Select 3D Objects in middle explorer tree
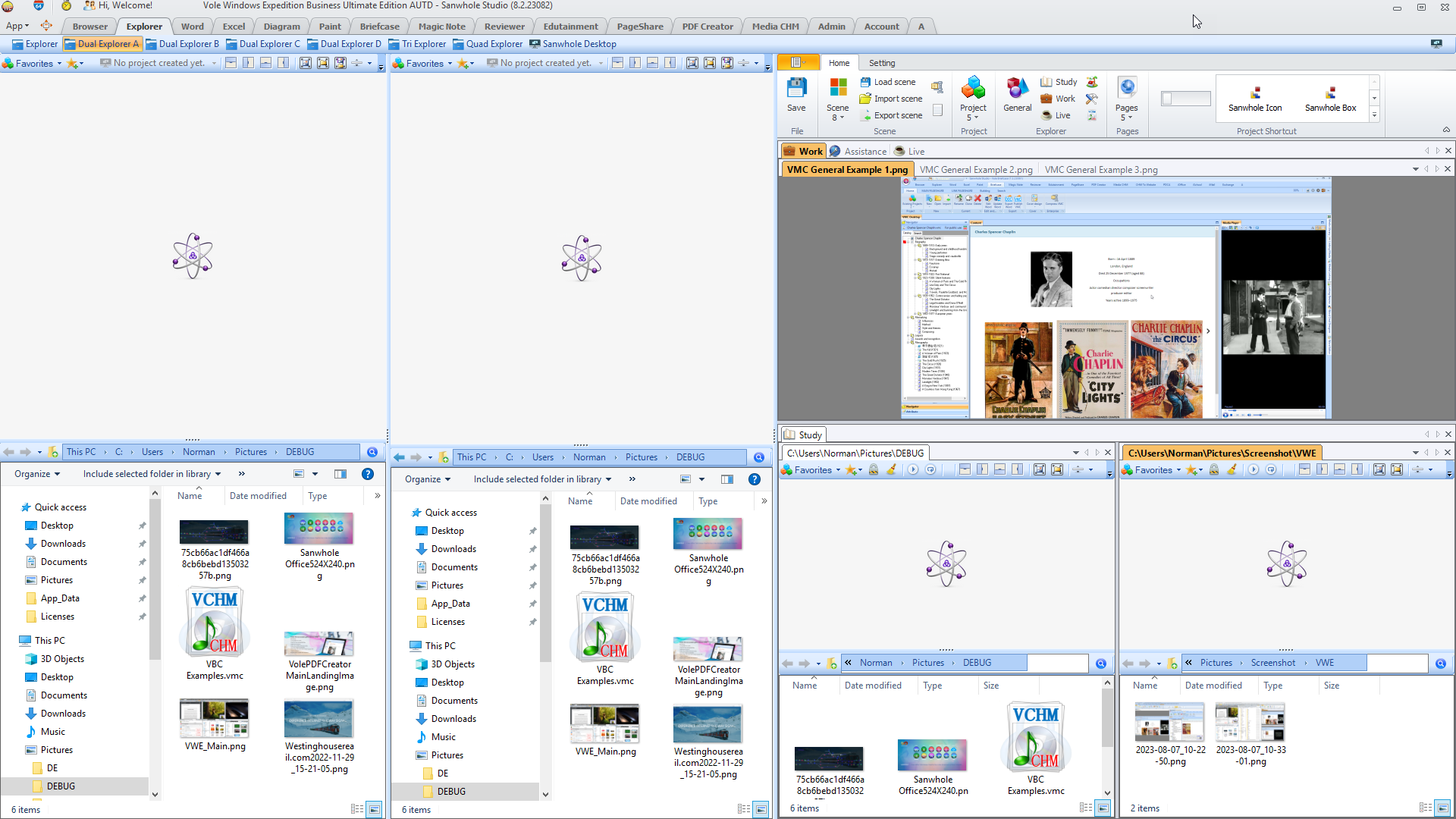1456x819 pixels. pyautogui.click(x=453, y=664)
